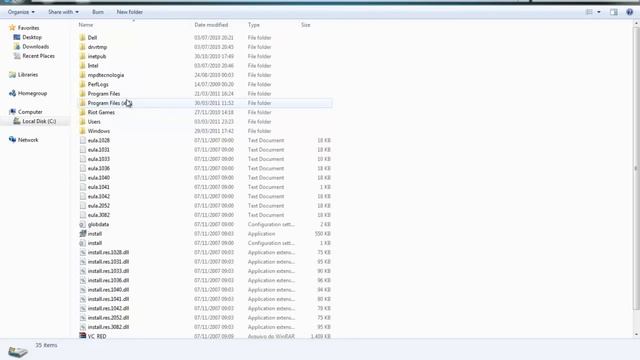This screenshot has width=640, height=360.
Task: Select the Riot Games folder icon
Action: [x=82, y=112]
